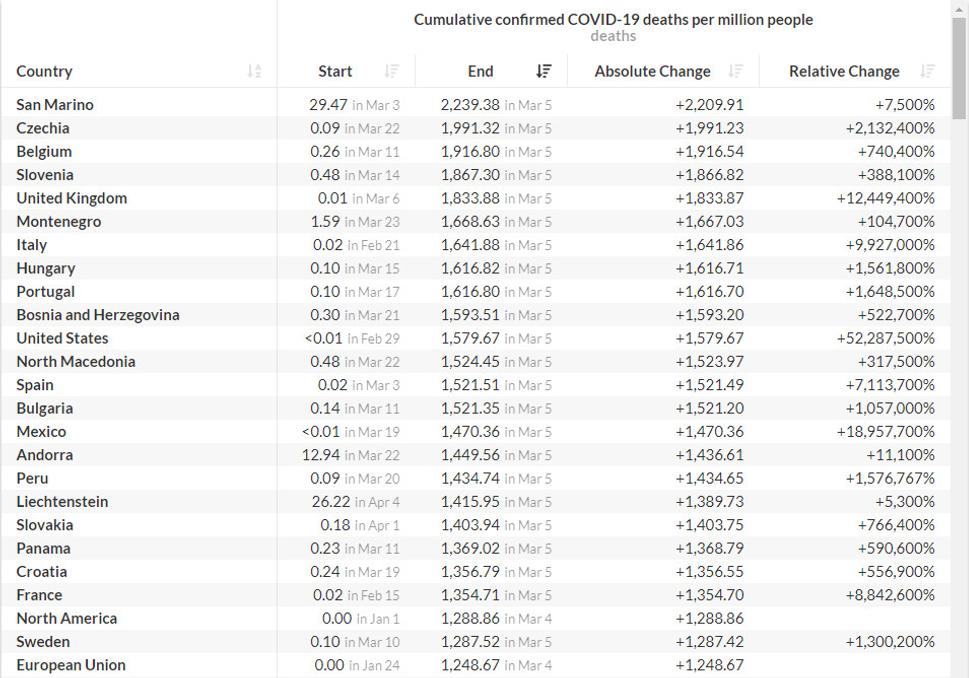The height and width of the screenshot is (678, 969).
Task: Click Belgium absolute change +1,916.54
Action: [709, 151]
